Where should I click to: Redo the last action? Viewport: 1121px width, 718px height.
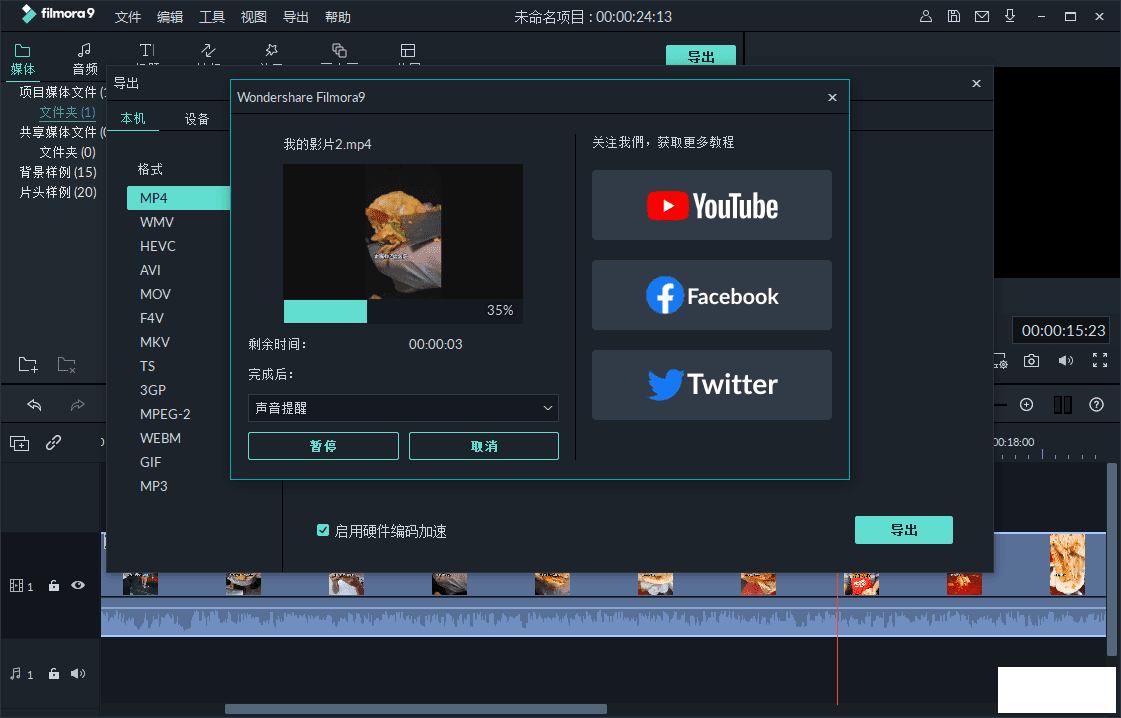[77, 405]
